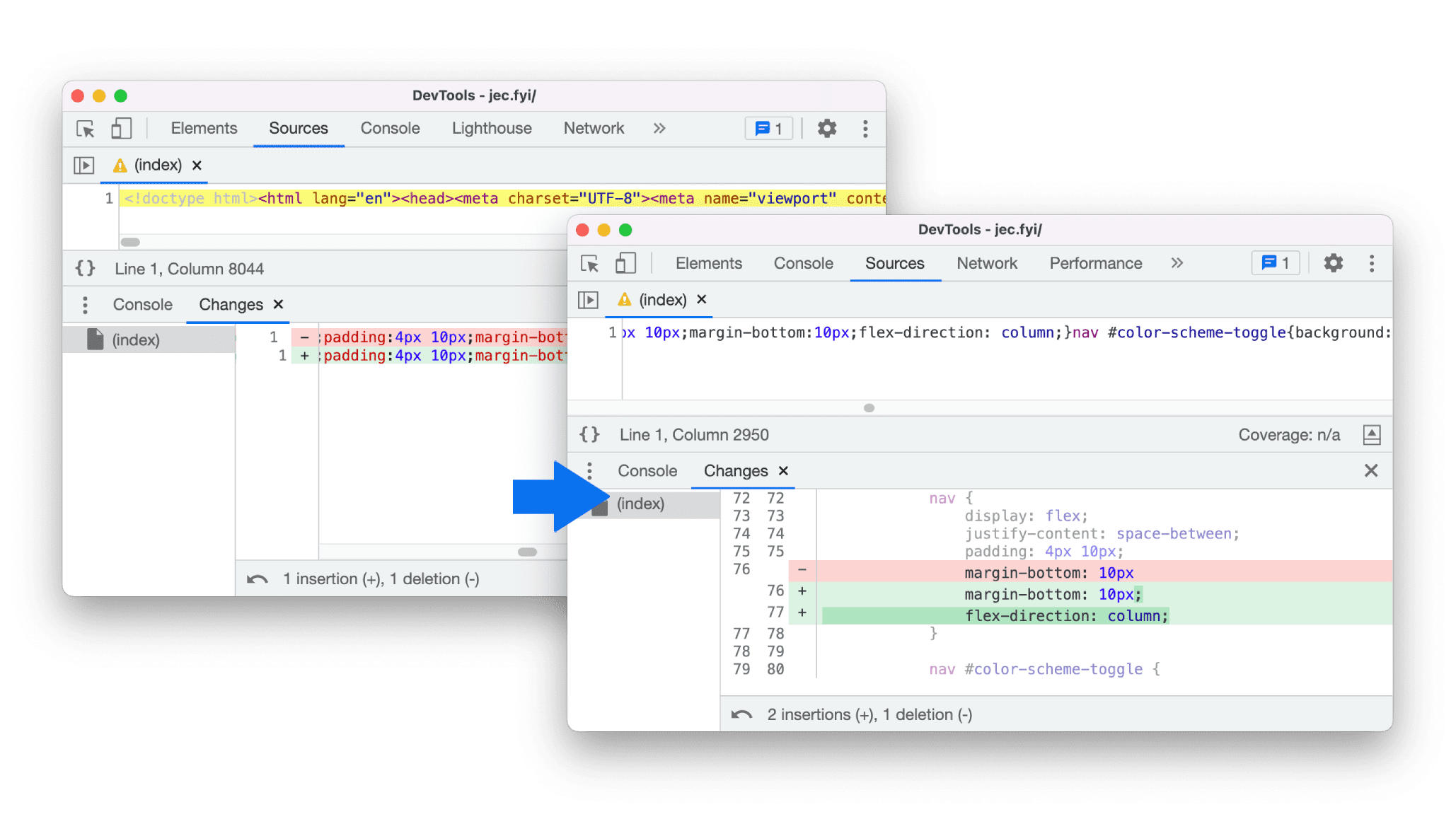
Task: Expand the more DevTools tabs chevron
Action: click(1177, 262)
